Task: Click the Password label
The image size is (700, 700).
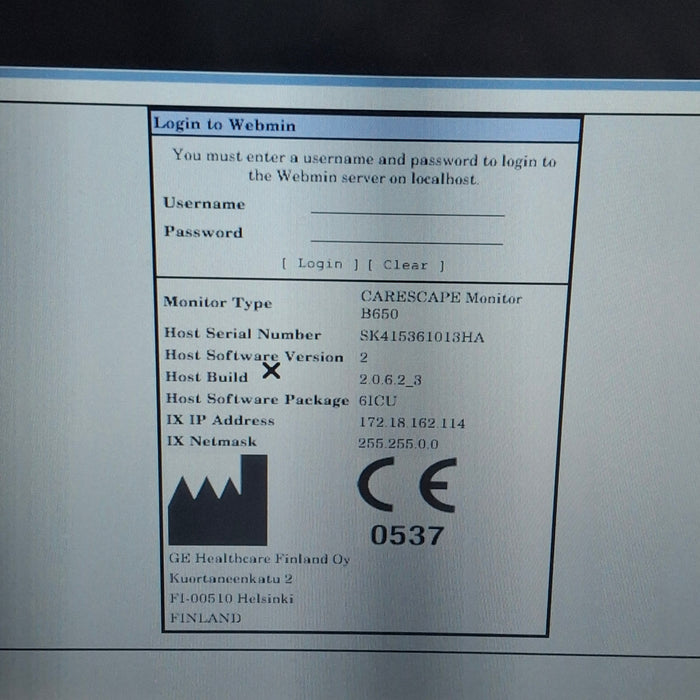Action: (x=203, y=233)
